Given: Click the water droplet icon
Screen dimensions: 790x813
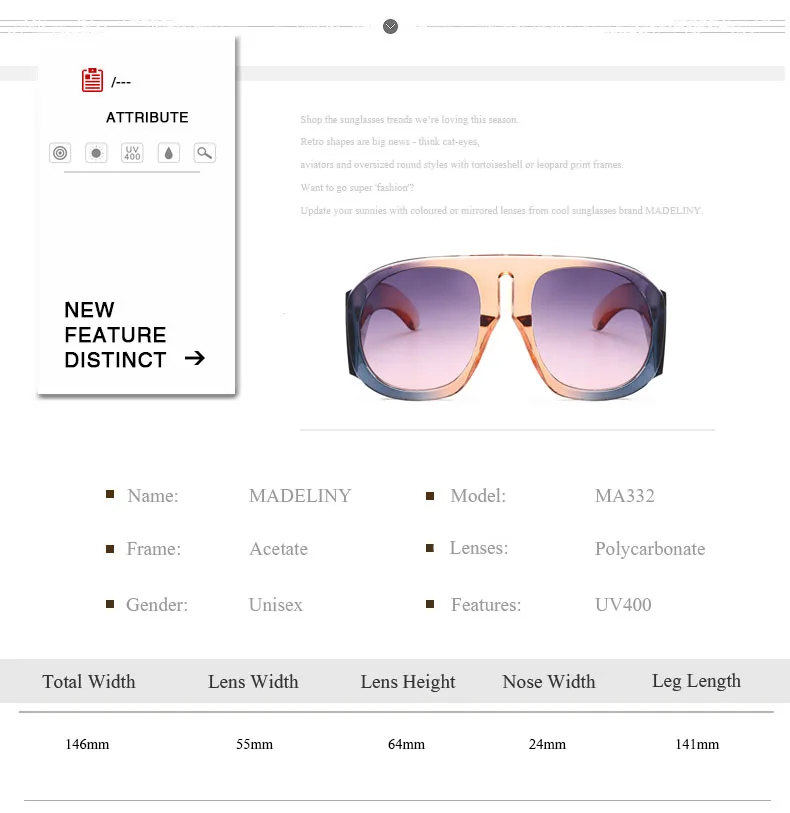Looking at the screenshot, I should [168, 153].
